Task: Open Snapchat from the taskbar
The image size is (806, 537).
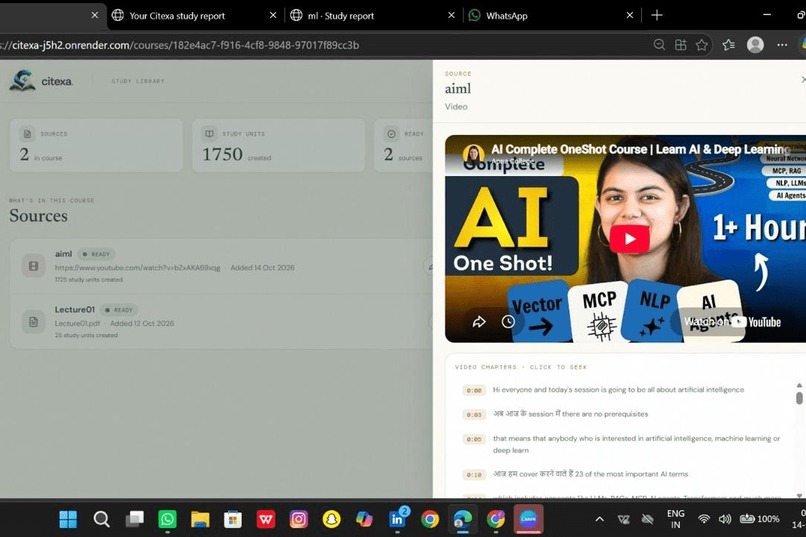Action: (x=331, y=519)
